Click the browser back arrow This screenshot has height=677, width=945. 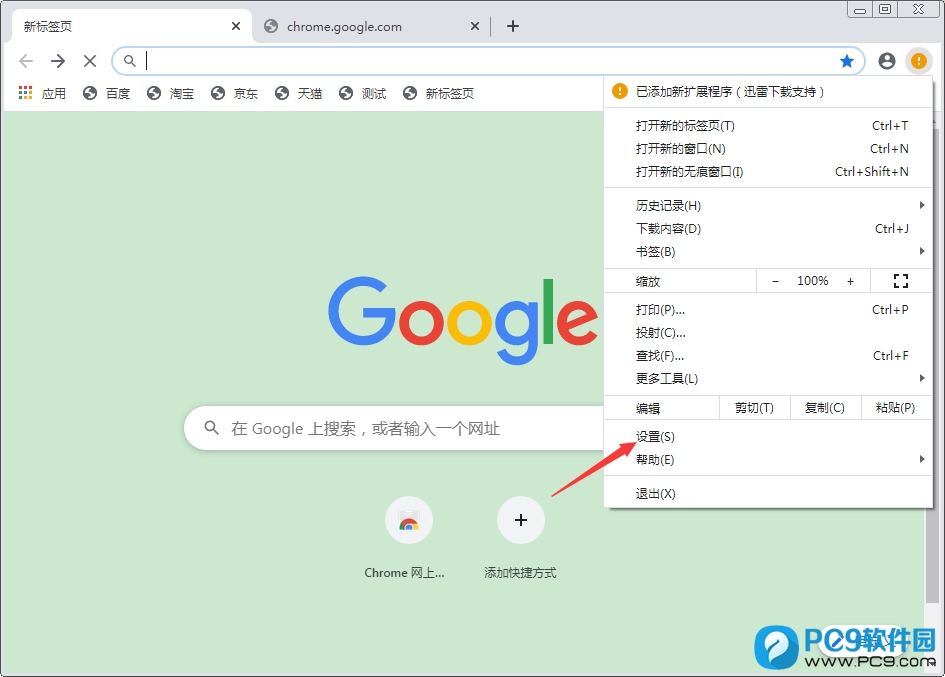click(x=26, y=60)
